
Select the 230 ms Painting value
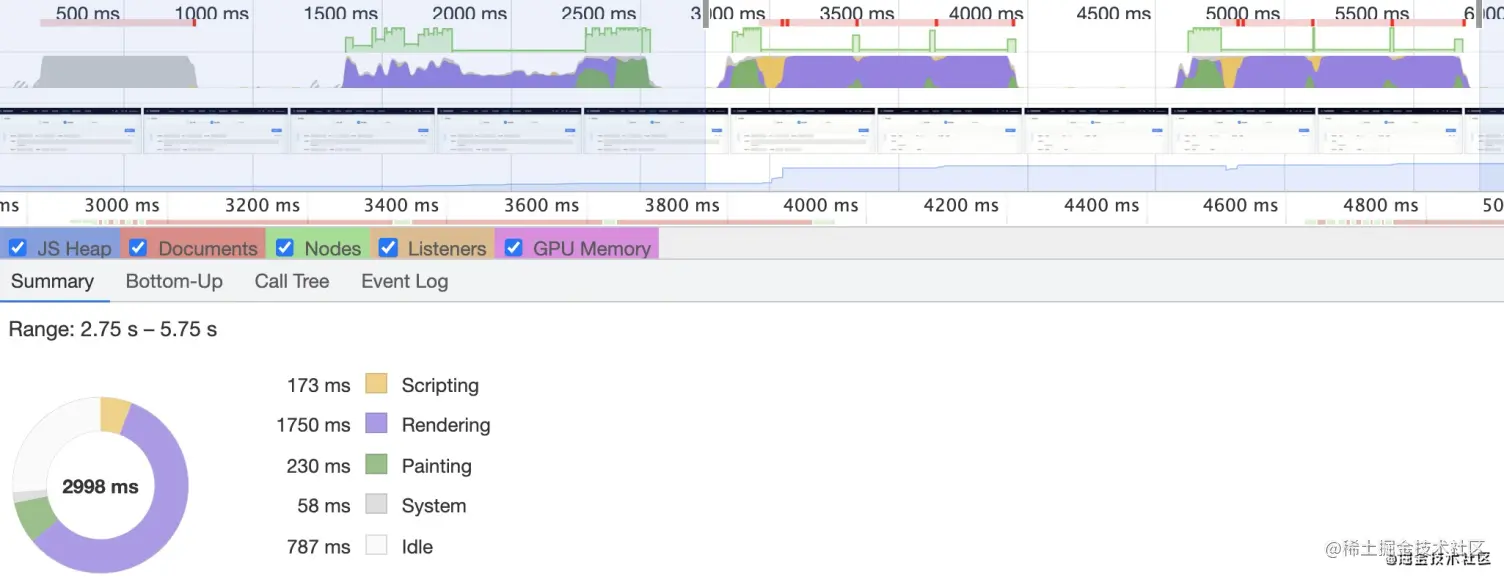point(318,466)
